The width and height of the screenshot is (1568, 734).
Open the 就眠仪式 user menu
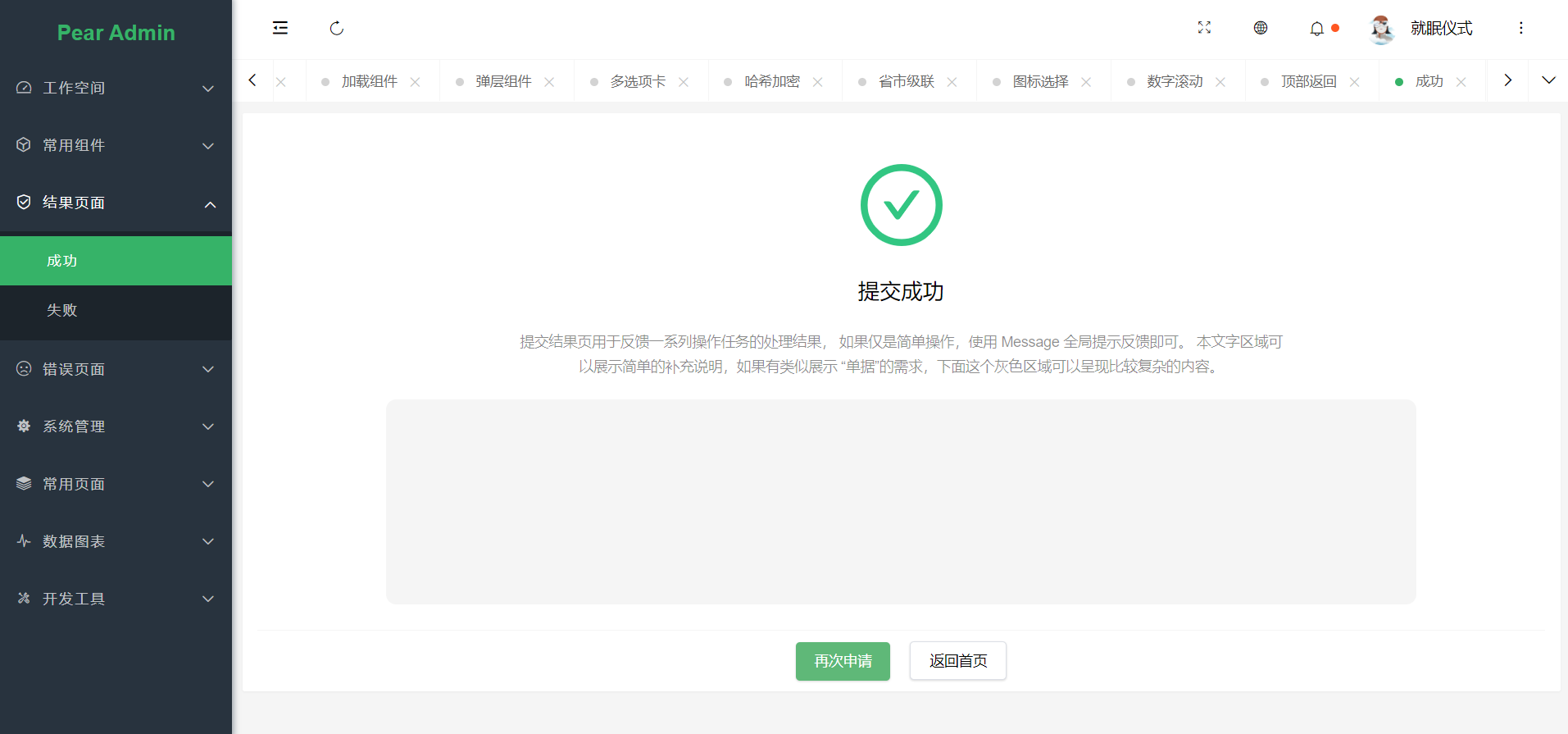coord(1441,29)
